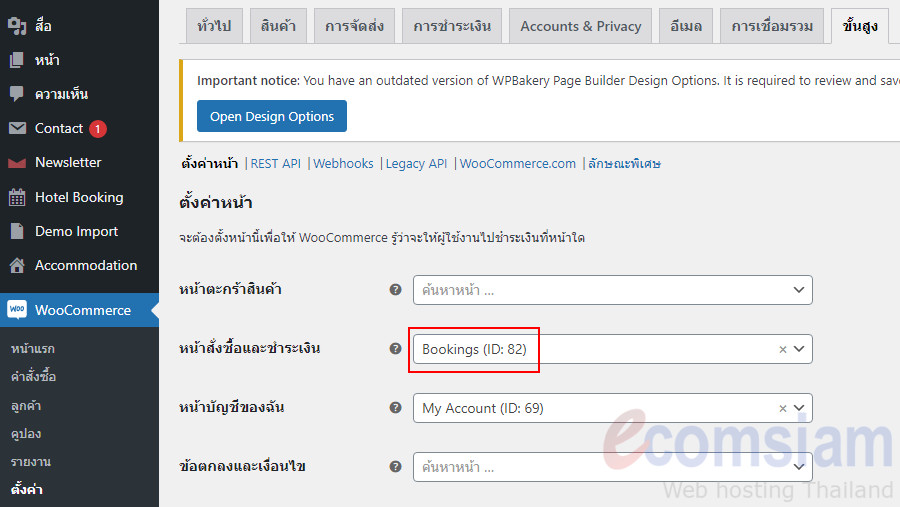The image size is (900, 507).
Task: Click the Accommodation house icon
Action: [17, 265]
